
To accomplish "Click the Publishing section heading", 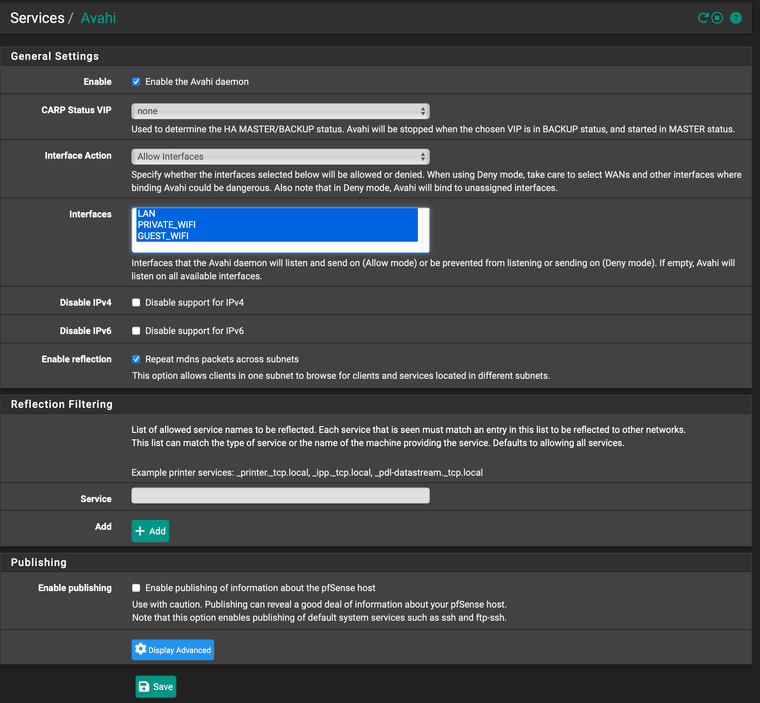I will (39, 562).
